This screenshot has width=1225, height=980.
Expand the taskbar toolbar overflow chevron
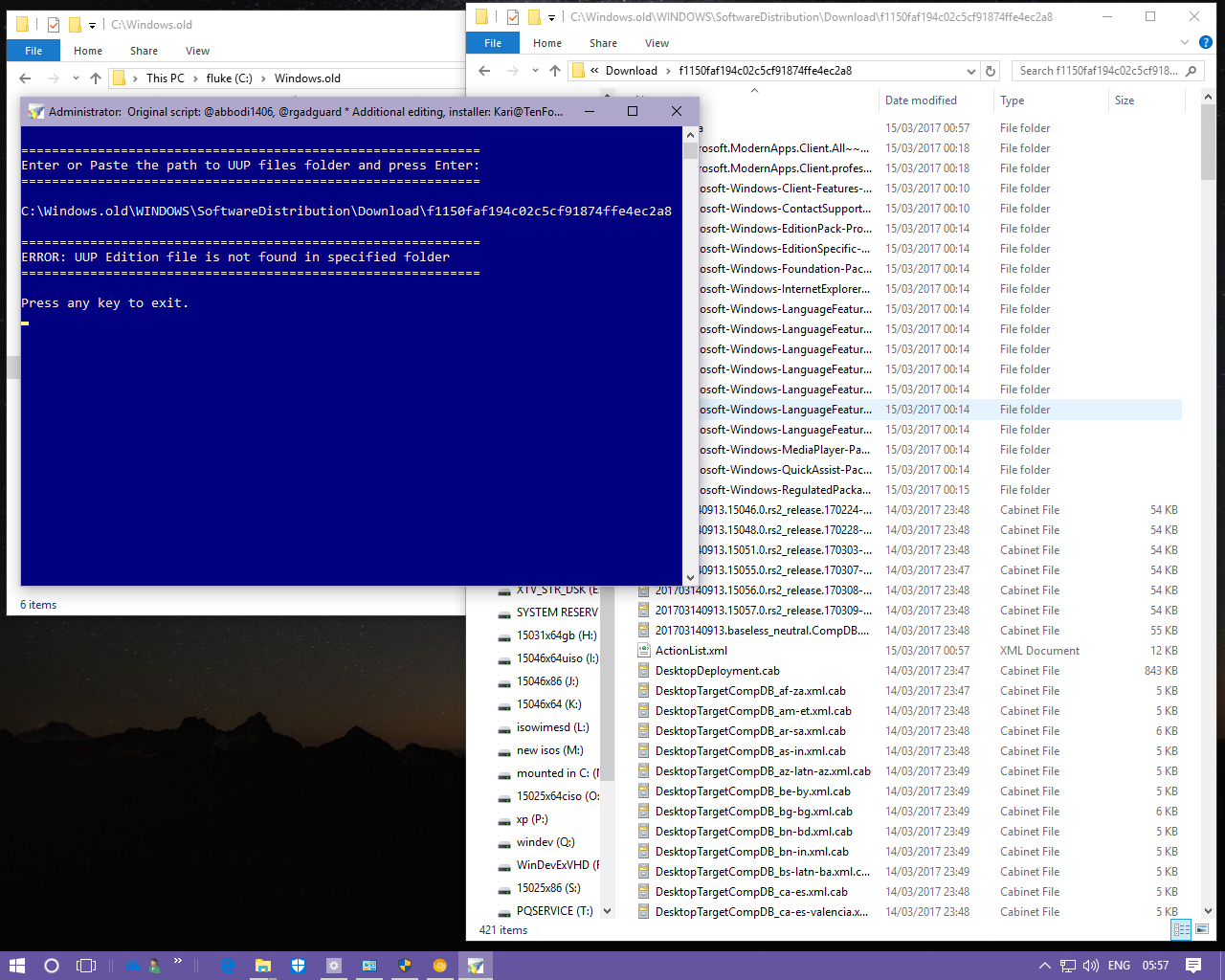coord(178,962)
